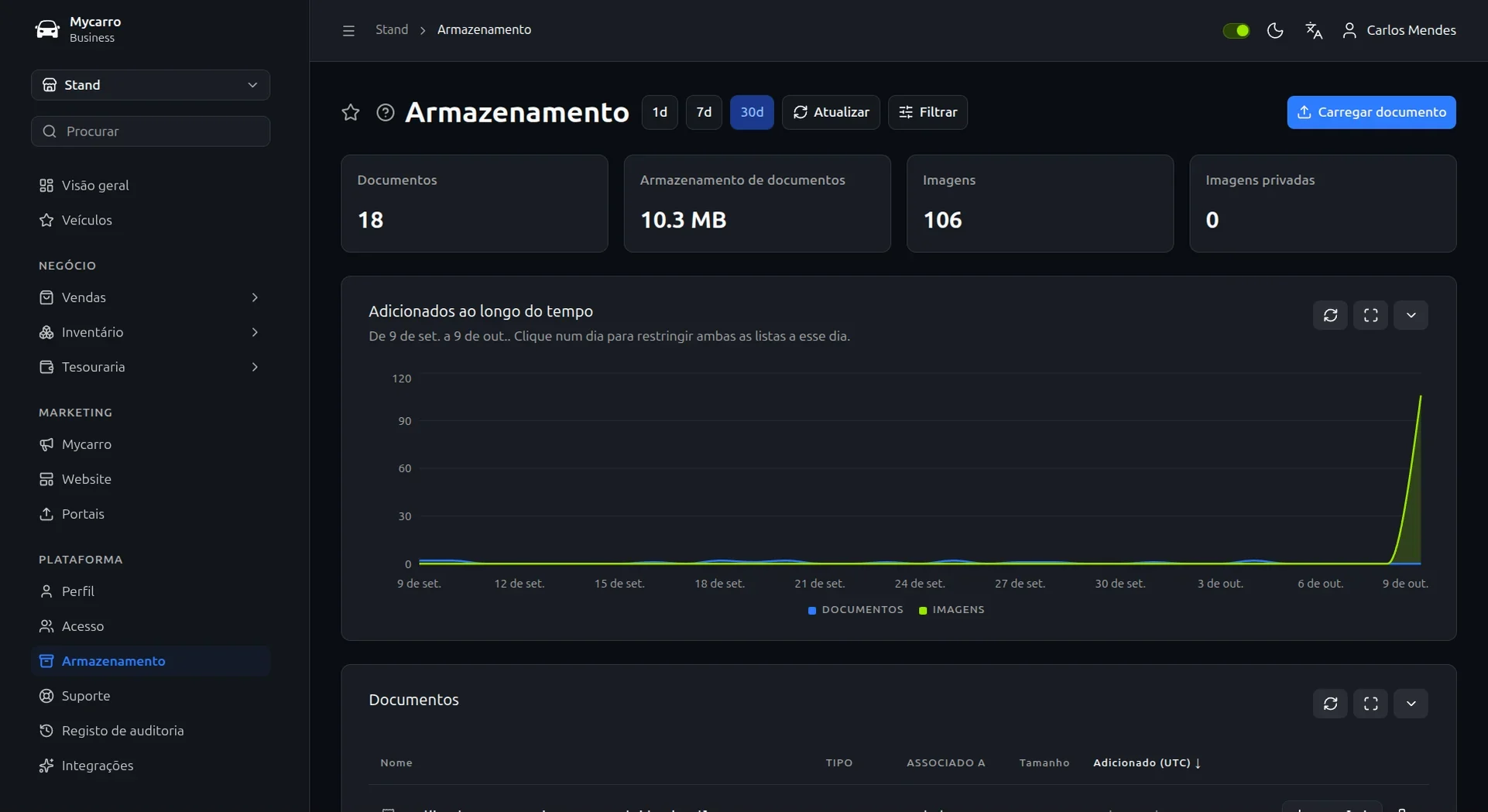Image resolution: width=1488 pixels, height=812 pixels.
Task: Open the language translation icon
Action: (1314, 30)
